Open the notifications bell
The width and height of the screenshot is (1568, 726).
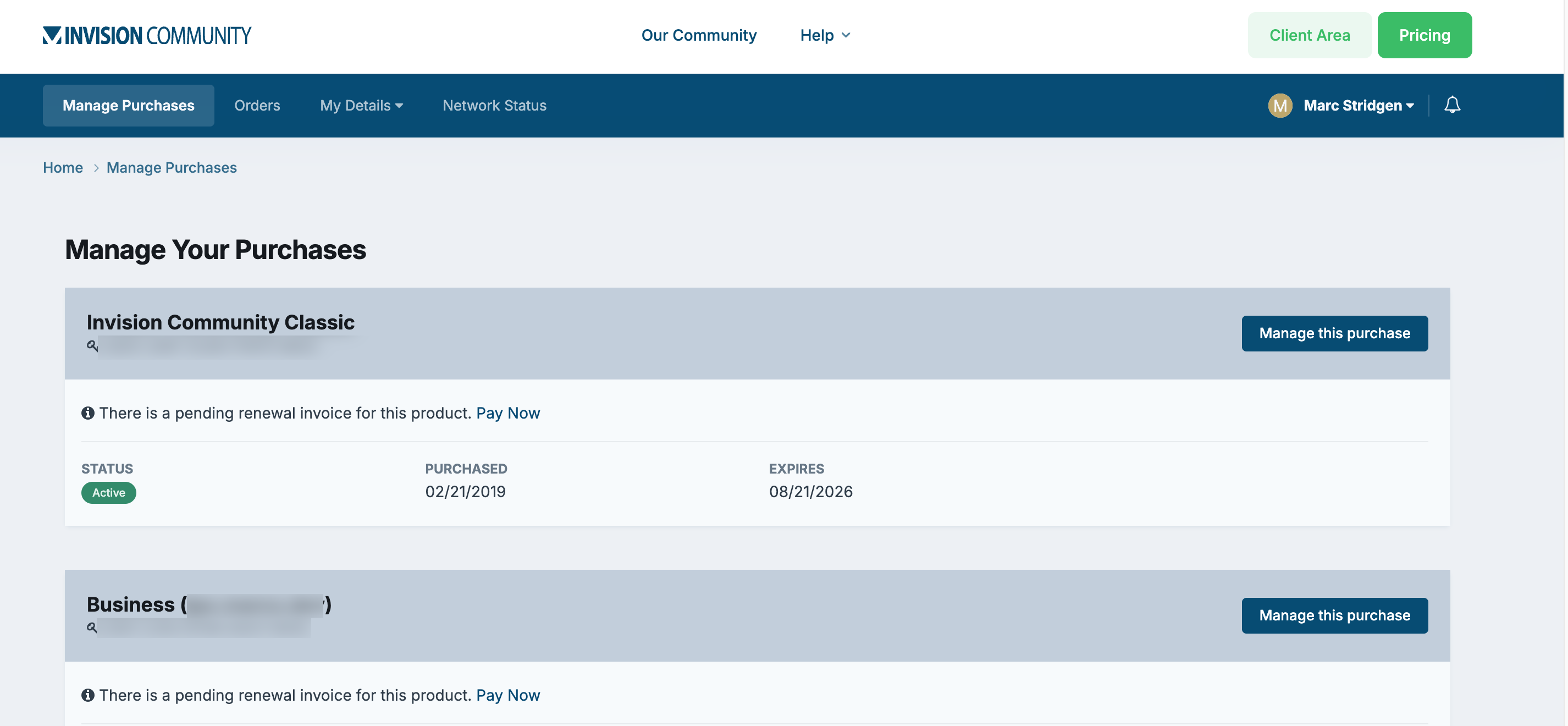(1453, 106)
